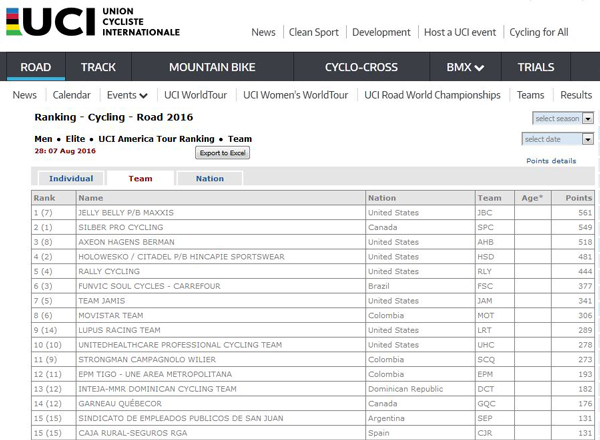Screen dimensions: 600x440
Task: Click CAJA RURAL-SEGUROS RGA team name
Action: tap(133, 433)
